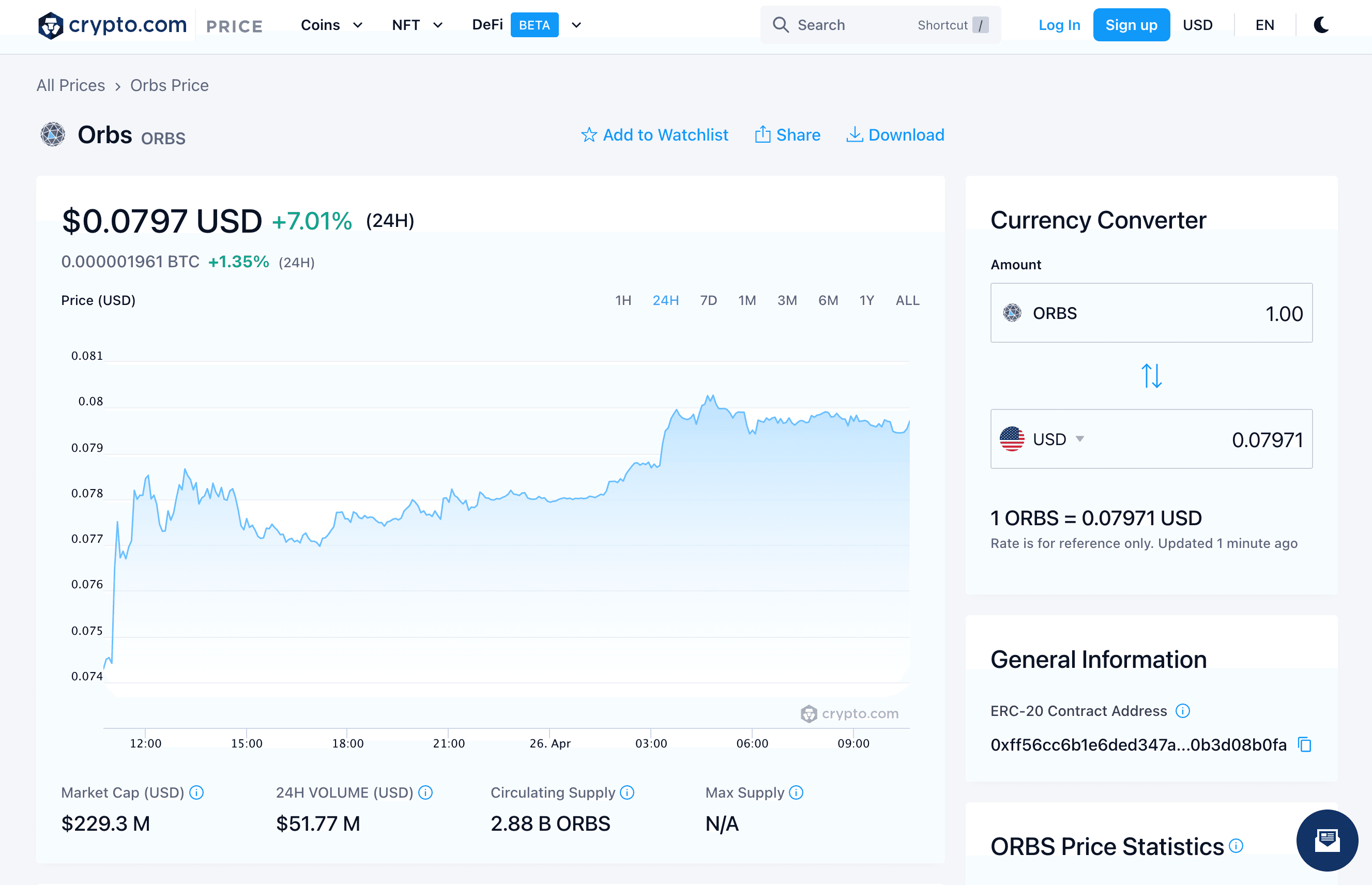Swap currencies with the up-down arrows icon

point(1151,376)
